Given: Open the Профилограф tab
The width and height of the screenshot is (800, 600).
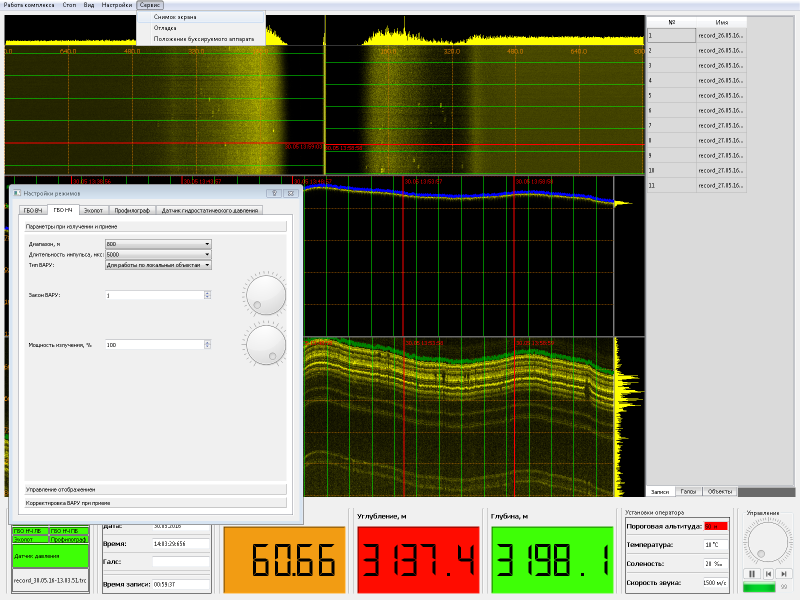Looking at the screenshot, I should pos(132,210).
